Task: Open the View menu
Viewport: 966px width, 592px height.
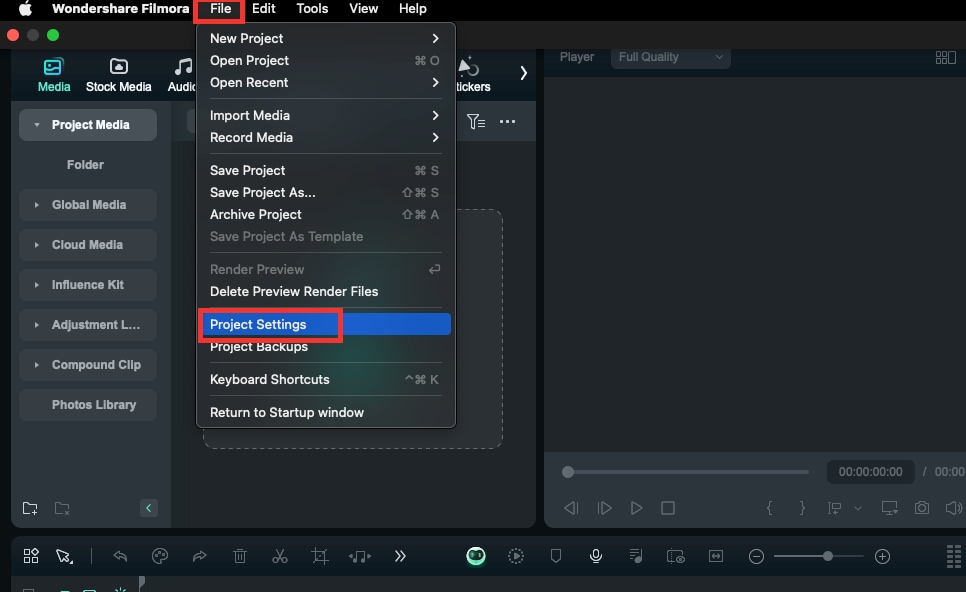Action: click(x=363, y=9)
